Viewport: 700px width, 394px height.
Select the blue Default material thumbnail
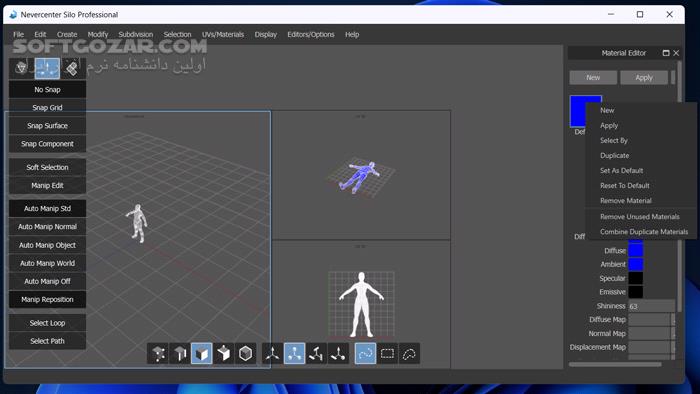579,111
